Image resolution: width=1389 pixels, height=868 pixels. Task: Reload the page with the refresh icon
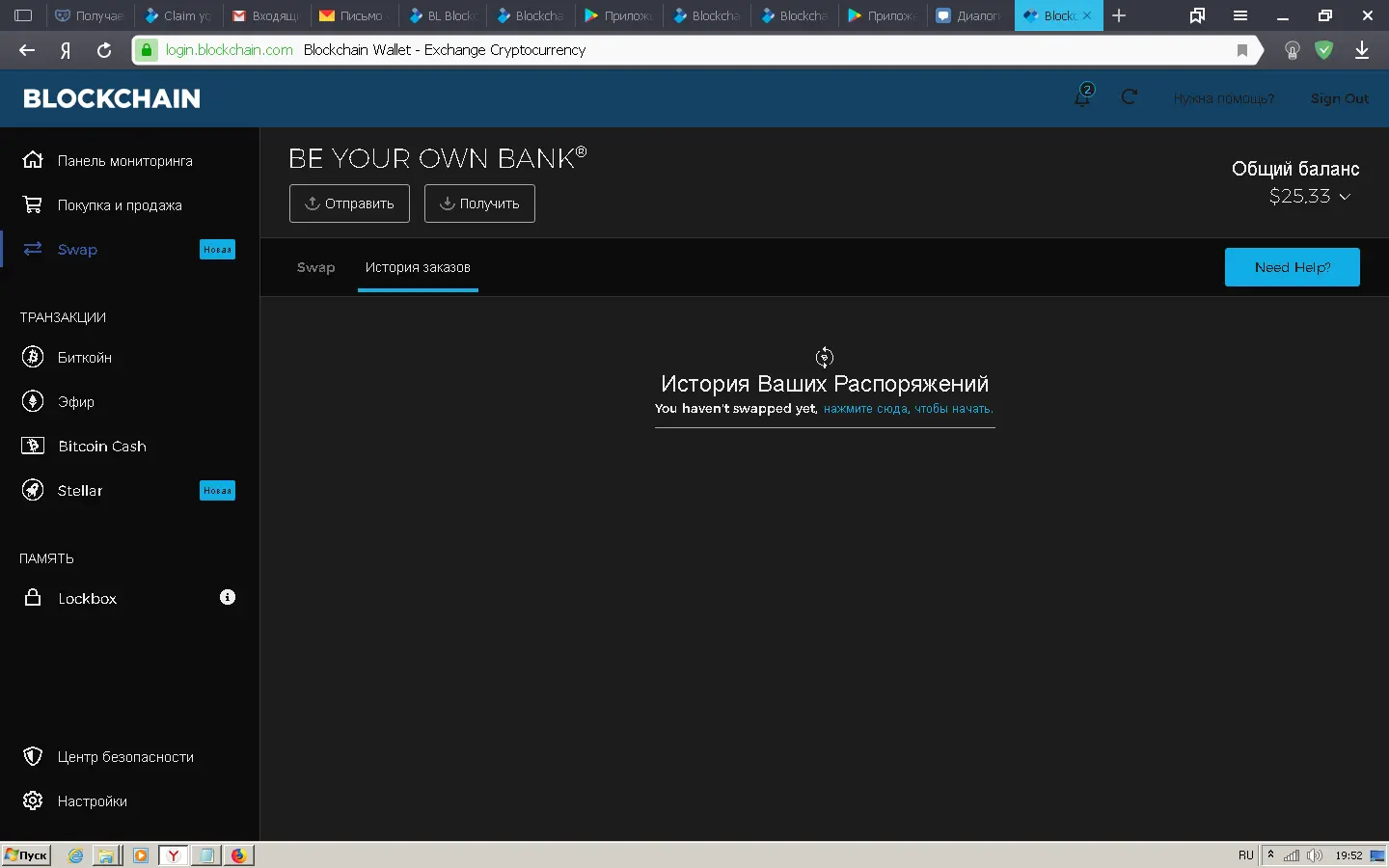[104, 50]
